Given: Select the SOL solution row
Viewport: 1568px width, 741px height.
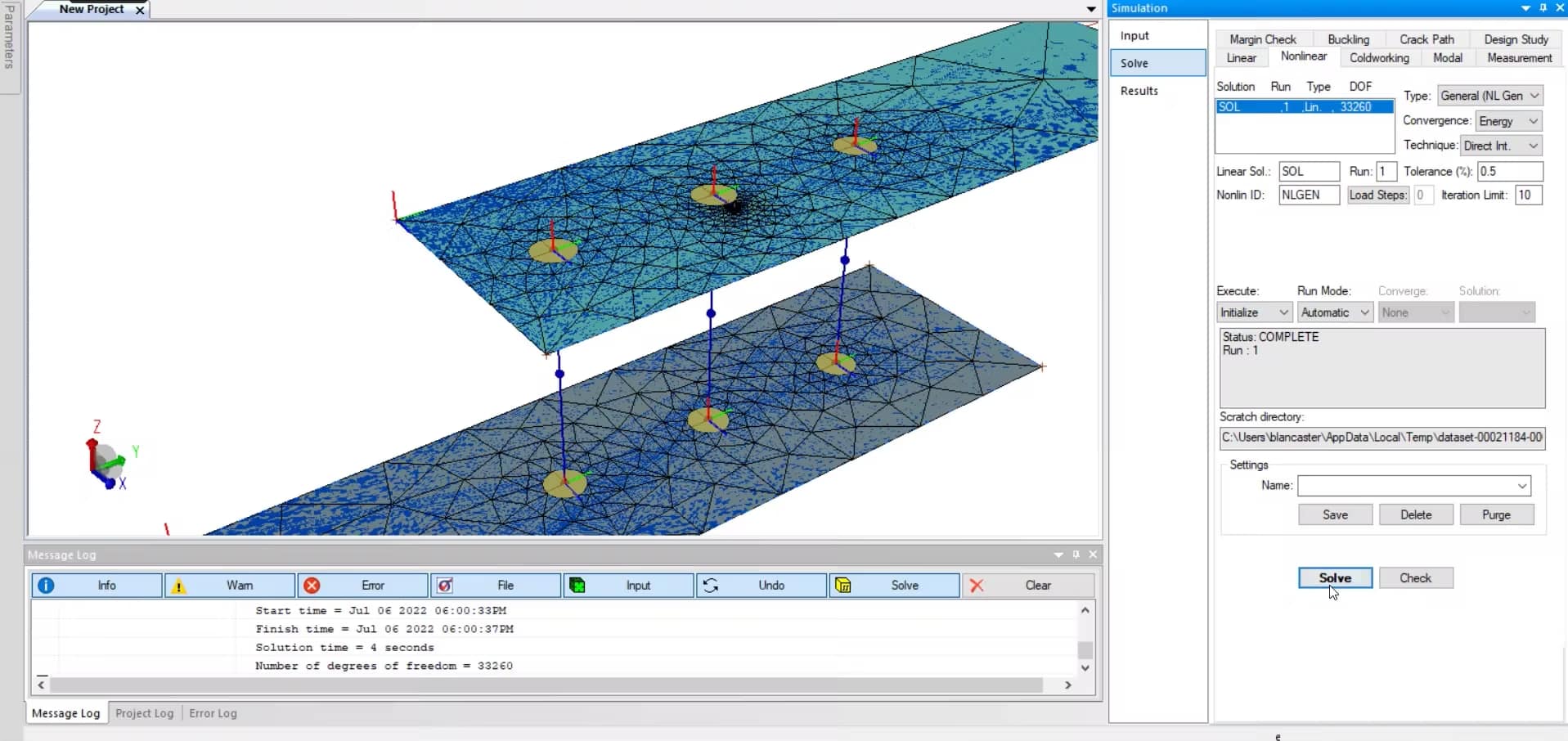Looking at the screenshot, I should [1303, 106].
